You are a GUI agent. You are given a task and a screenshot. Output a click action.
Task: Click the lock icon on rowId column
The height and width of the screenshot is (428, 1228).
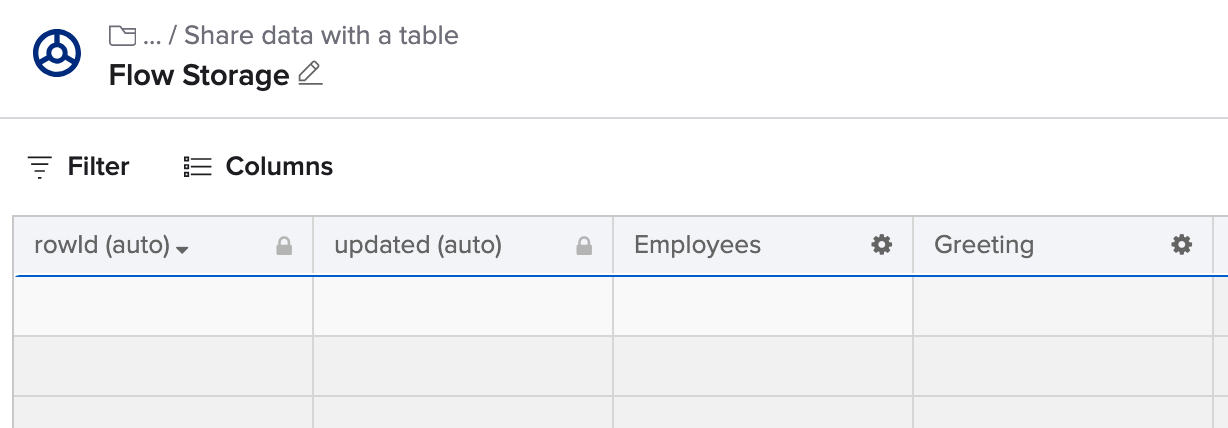[284, 246]
